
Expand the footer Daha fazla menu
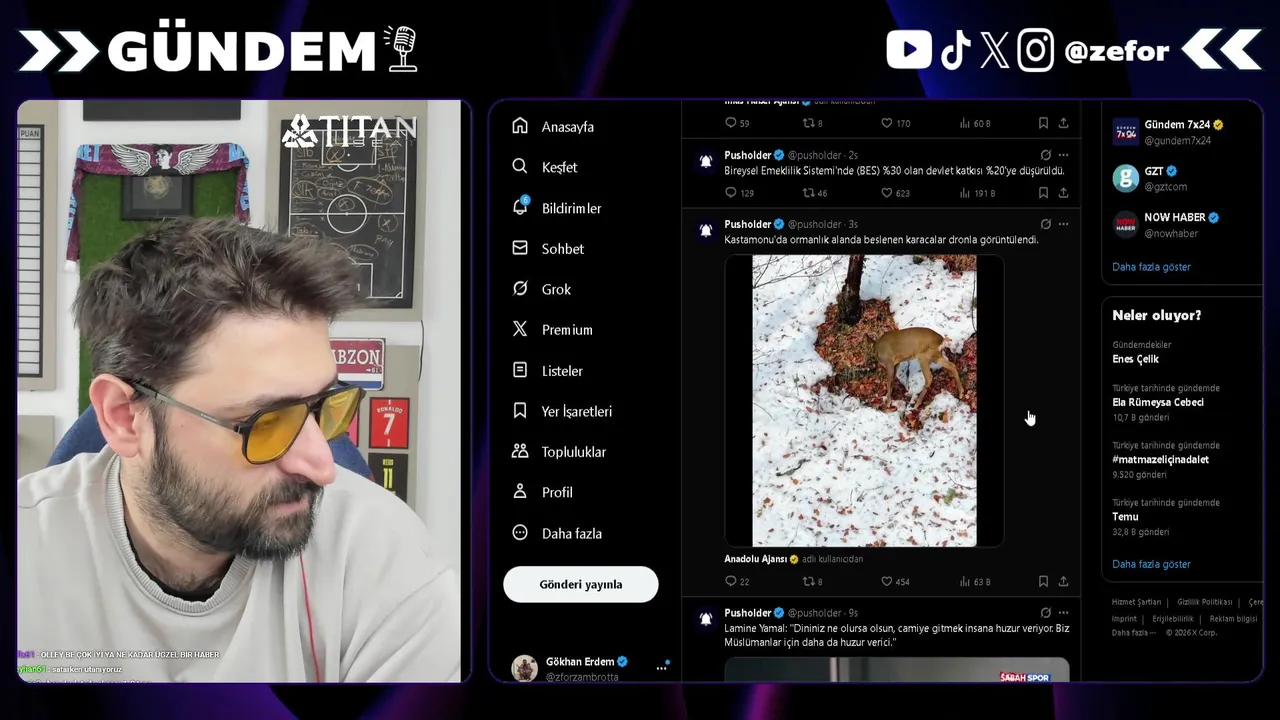tap(1133, 633)
